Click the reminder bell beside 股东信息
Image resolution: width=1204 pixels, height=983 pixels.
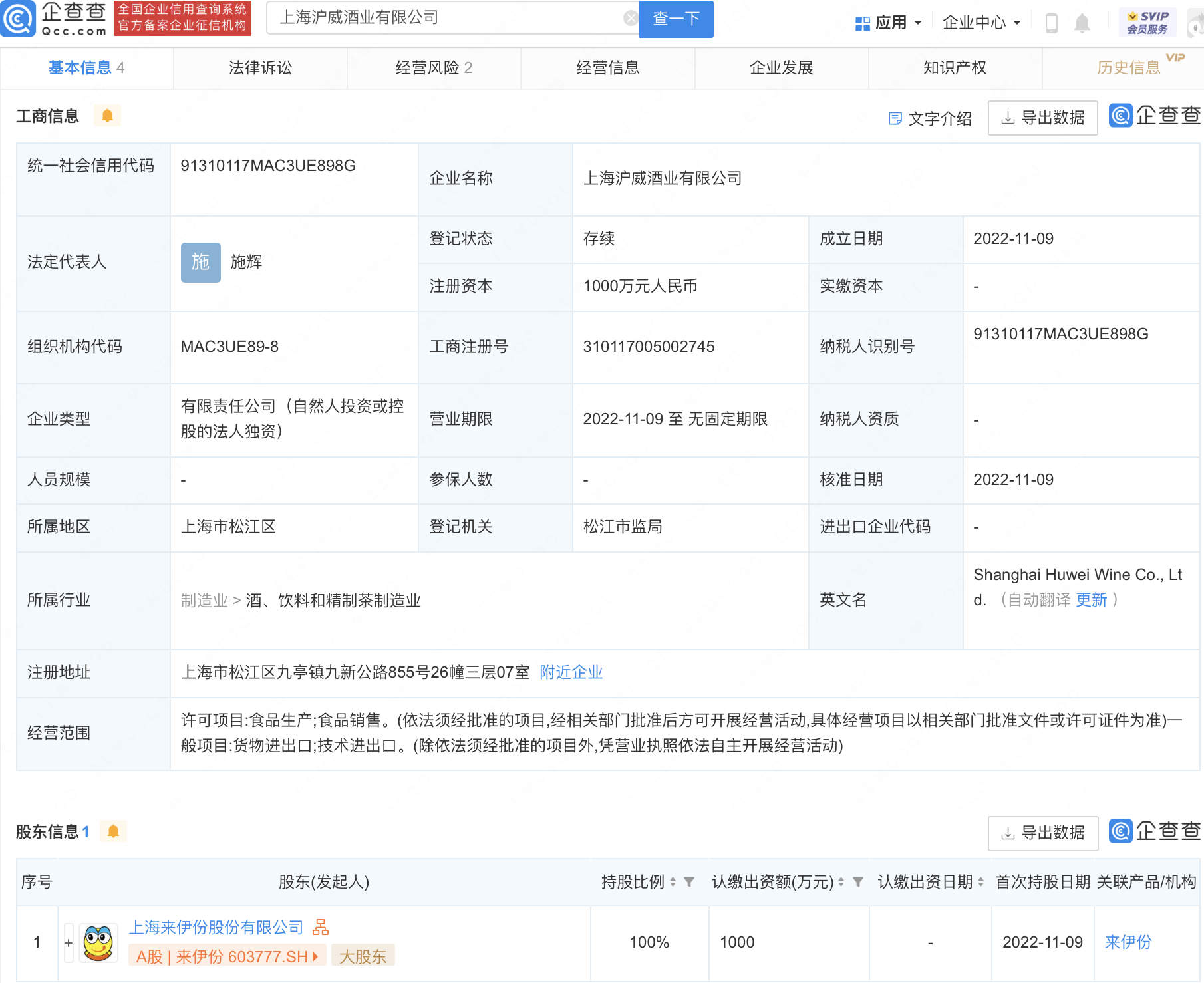pos(113,831)
